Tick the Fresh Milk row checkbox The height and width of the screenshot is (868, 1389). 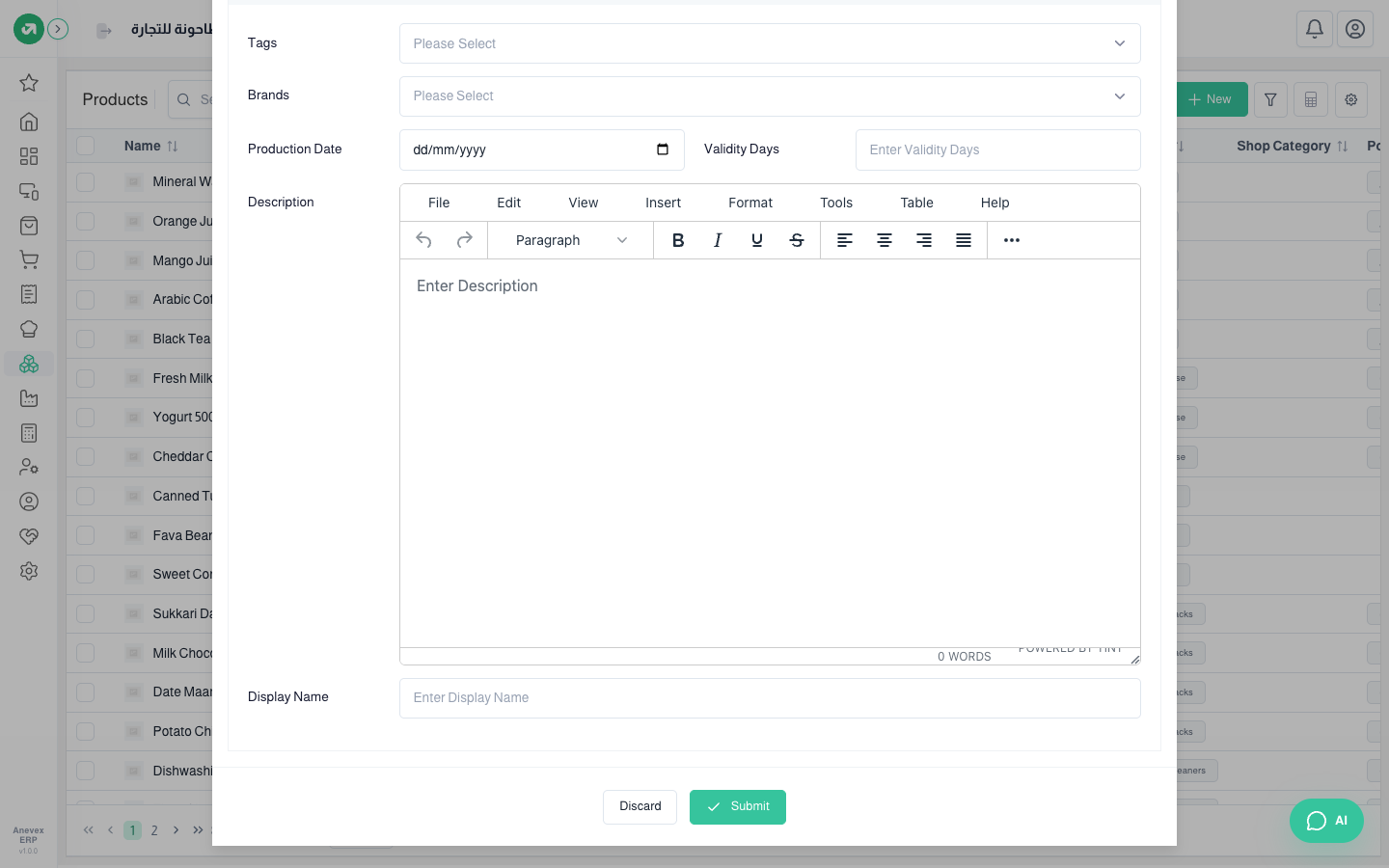click(86, 378)
